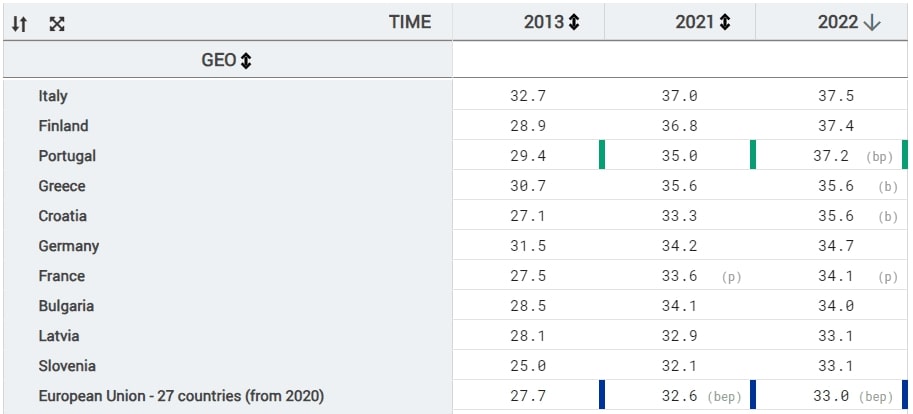
Task: Click the blue marker beside EU 2021
Action: [x=603, y=395]
